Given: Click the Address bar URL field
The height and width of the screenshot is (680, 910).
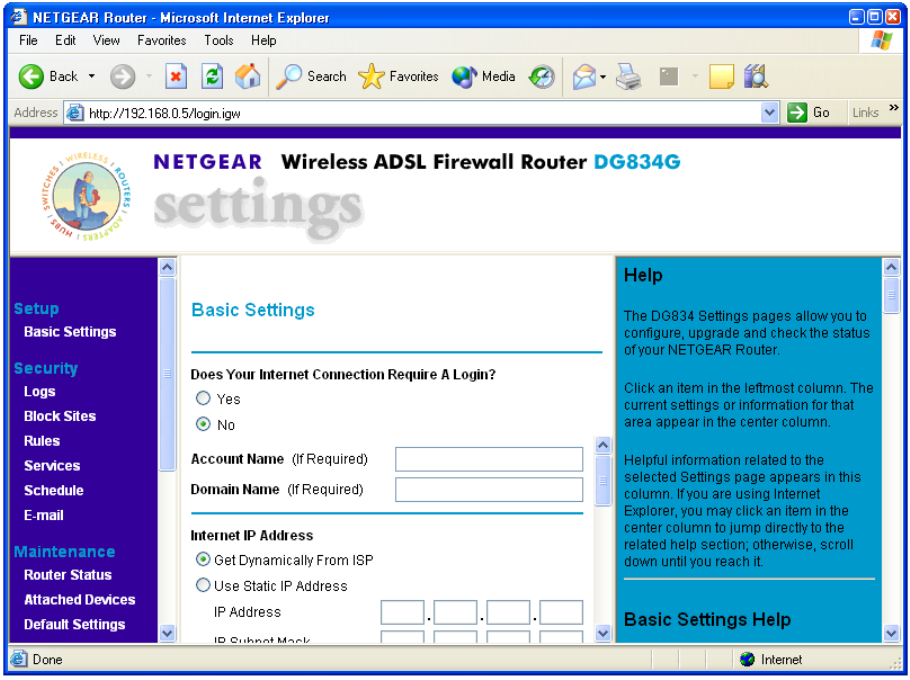Looking at the screenshot, I should (424, 113).
